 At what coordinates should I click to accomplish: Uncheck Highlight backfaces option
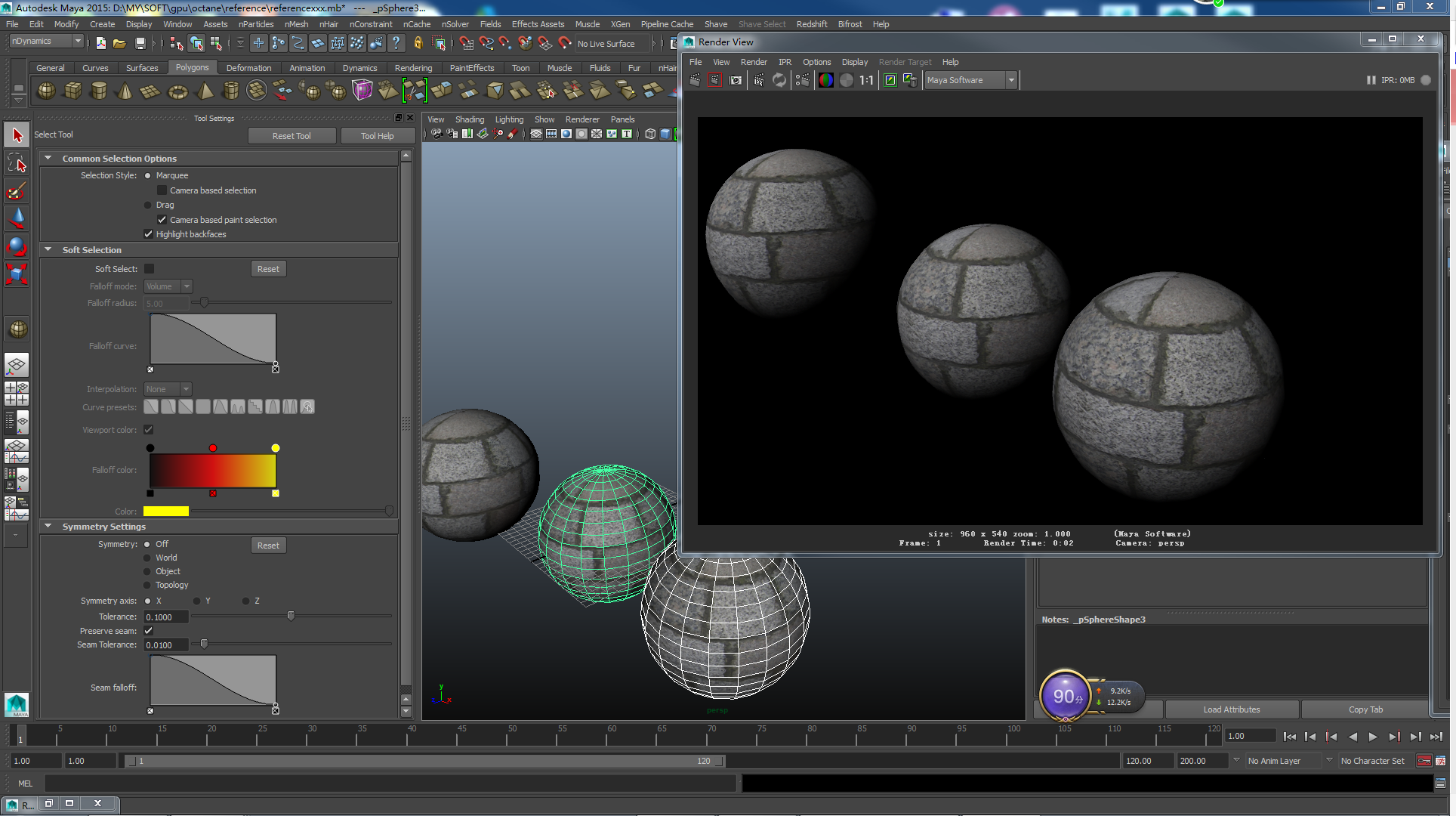pyautogui.click(x=149, y=234)
